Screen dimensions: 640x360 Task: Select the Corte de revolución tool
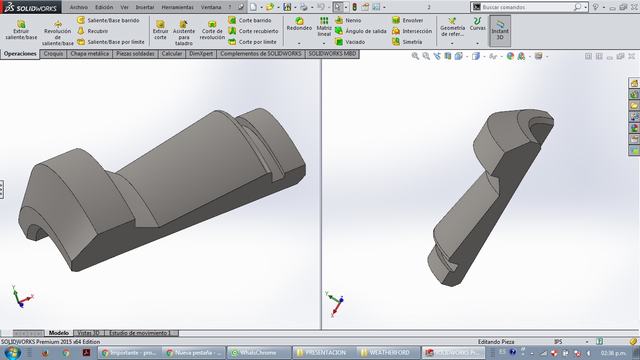point(212,30)
